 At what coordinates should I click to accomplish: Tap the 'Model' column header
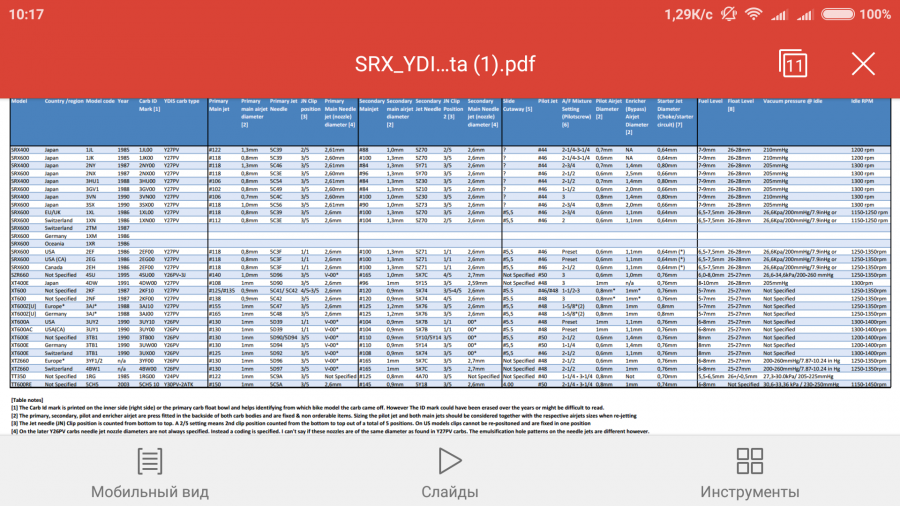(x=19, y=101)
